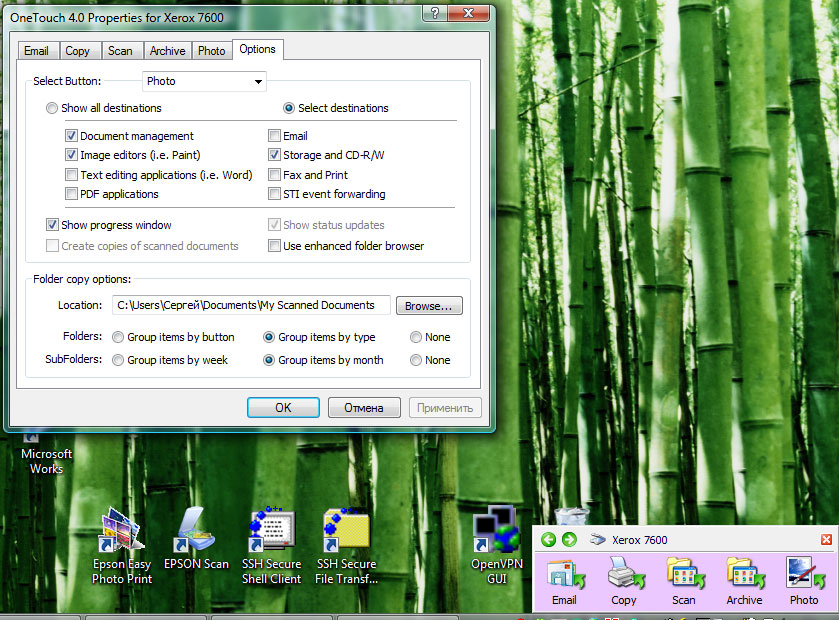Select the Microsoft Works desktop shortcut
Image resolution: width=839 pixels, height=620 pixels.
tap(46, 454)
